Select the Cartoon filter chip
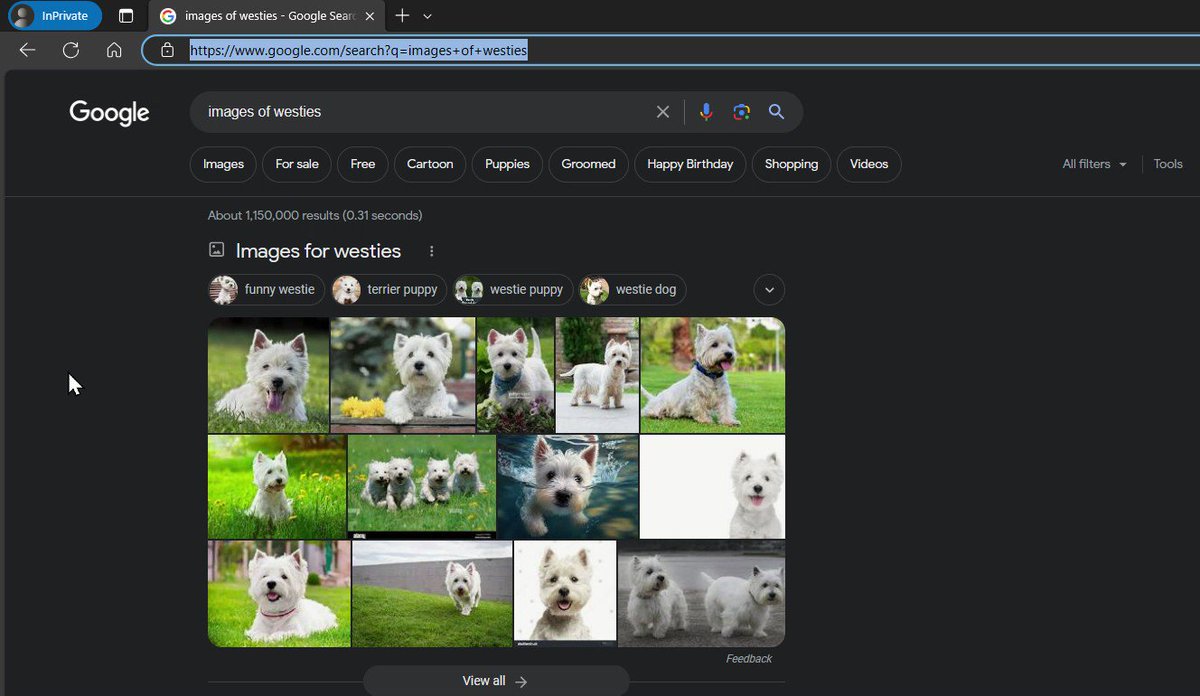Image resolution: width=1200 pixels, height=696 pixels. pos(430,164)
